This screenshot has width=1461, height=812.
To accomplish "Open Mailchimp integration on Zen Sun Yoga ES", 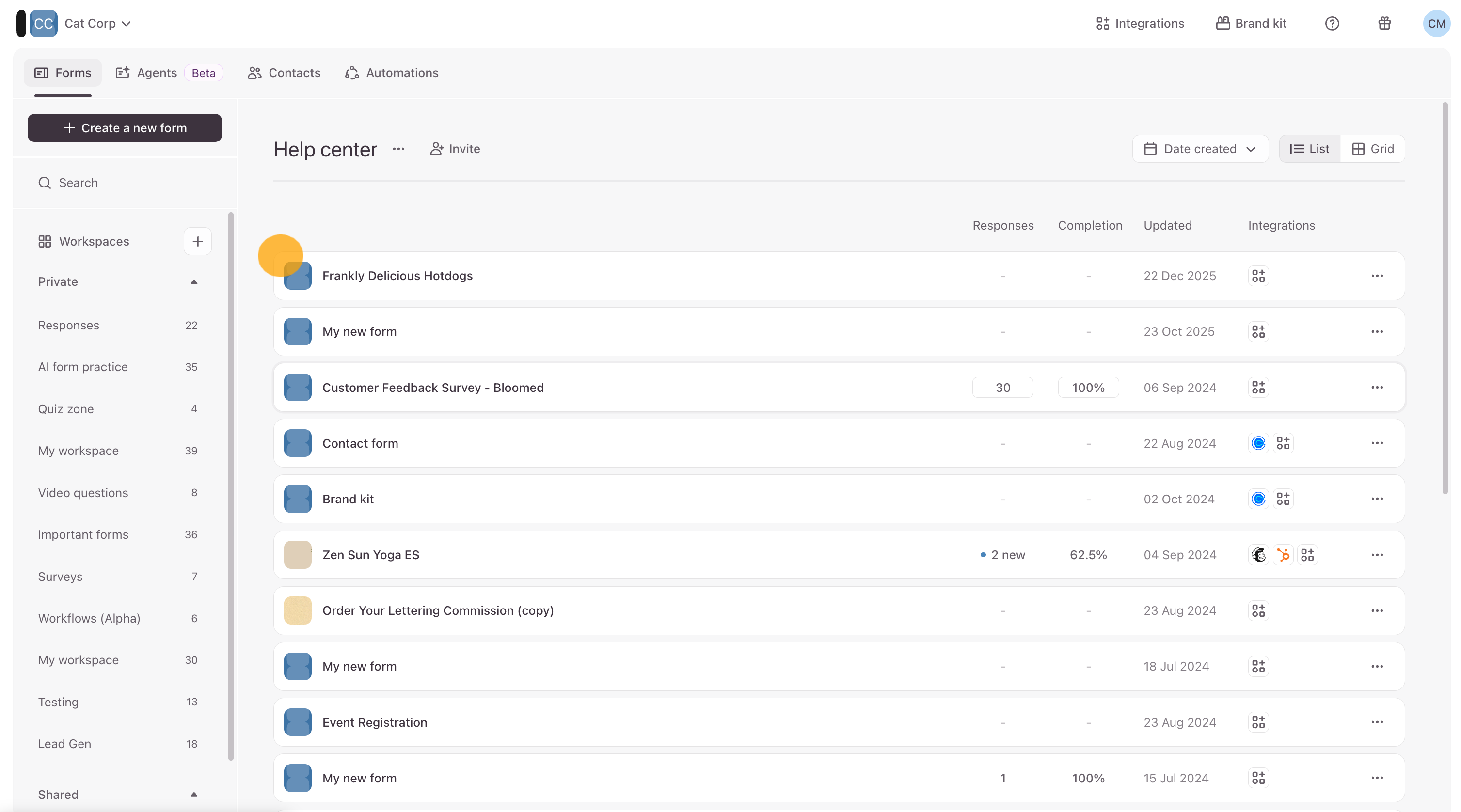I will pos(1258,555).
